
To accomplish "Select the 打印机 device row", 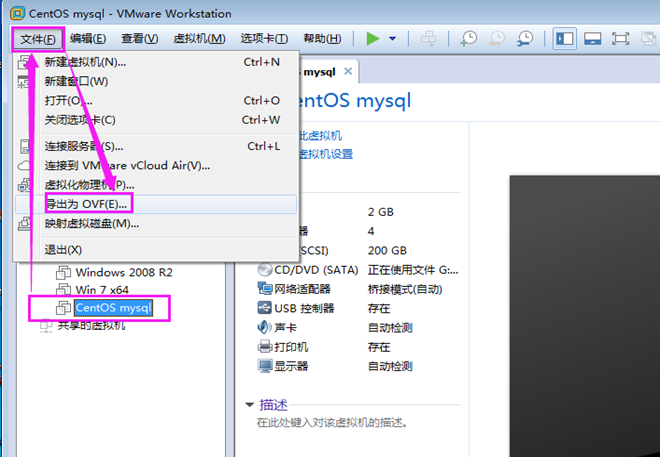I will [x=358, y=347].
